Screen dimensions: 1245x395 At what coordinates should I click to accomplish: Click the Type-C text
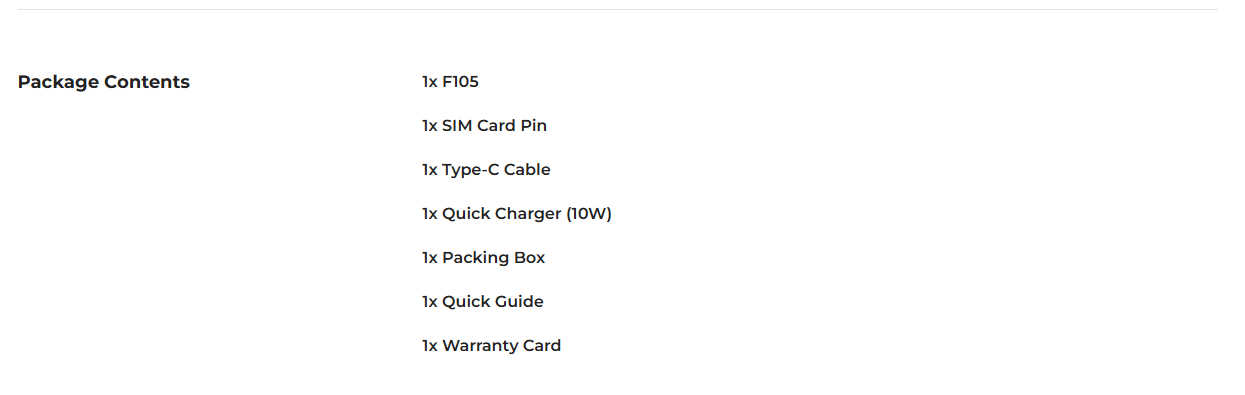(470, 170)
